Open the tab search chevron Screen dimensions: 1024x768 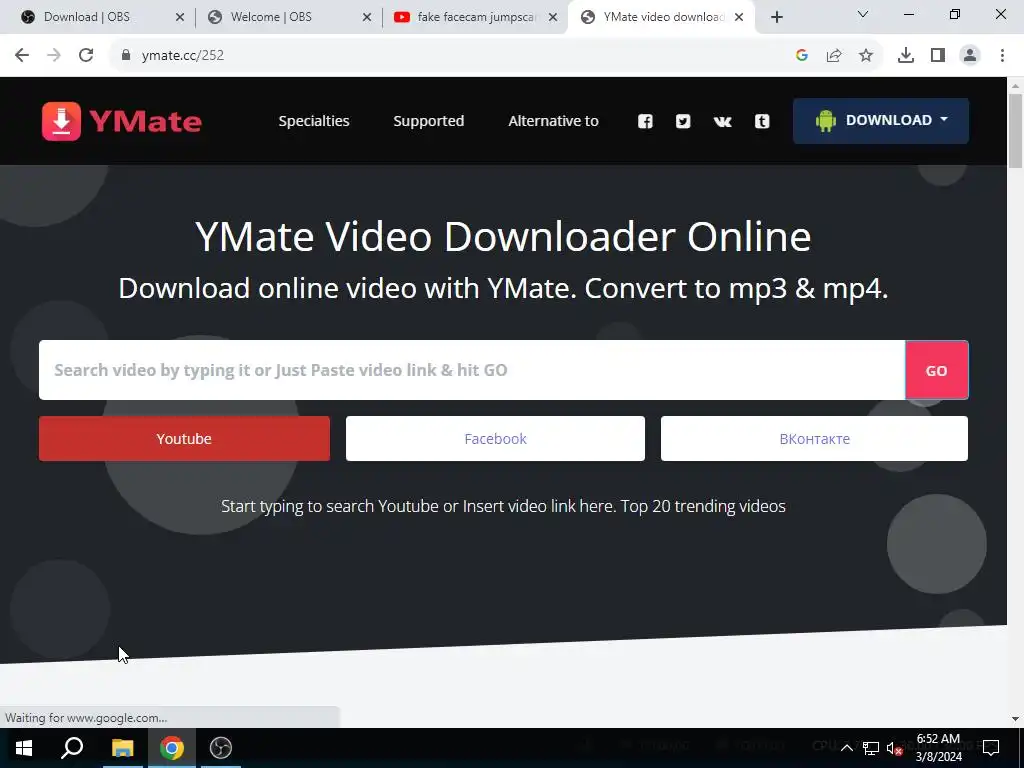[863, 14]
